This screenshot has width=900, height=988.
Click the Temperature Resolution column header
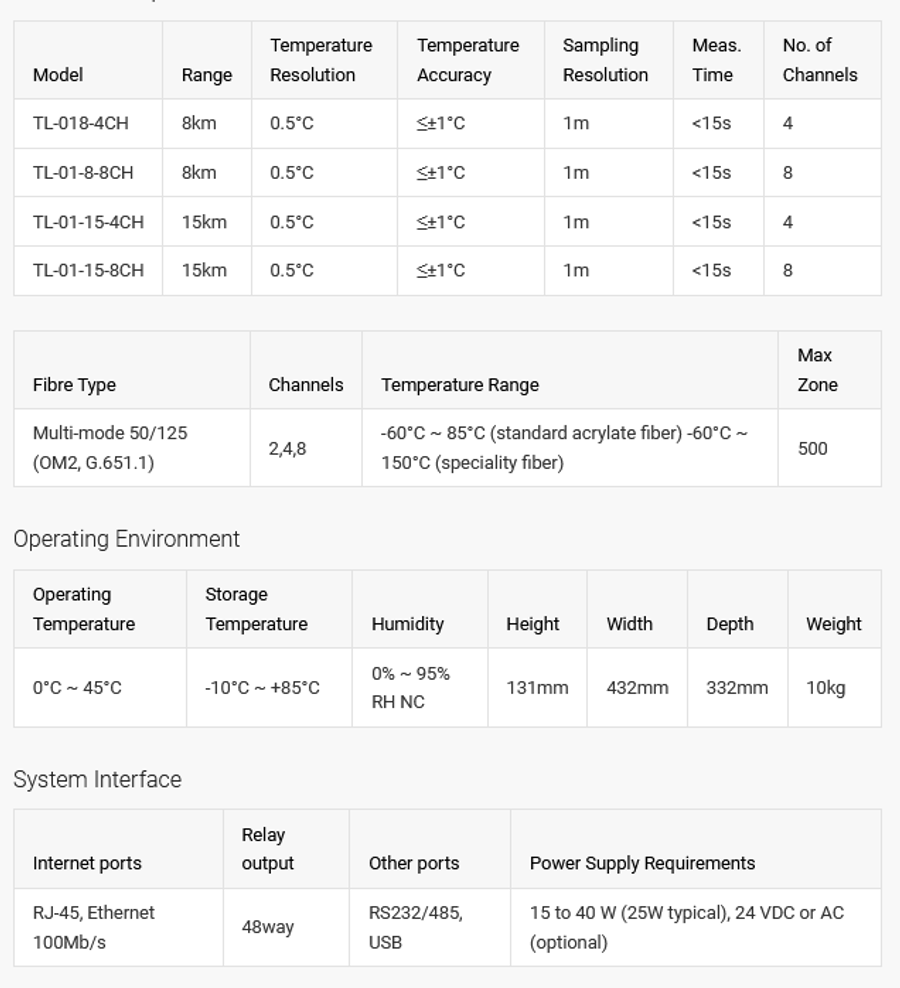pyautogui.click(x=320, y=60)
